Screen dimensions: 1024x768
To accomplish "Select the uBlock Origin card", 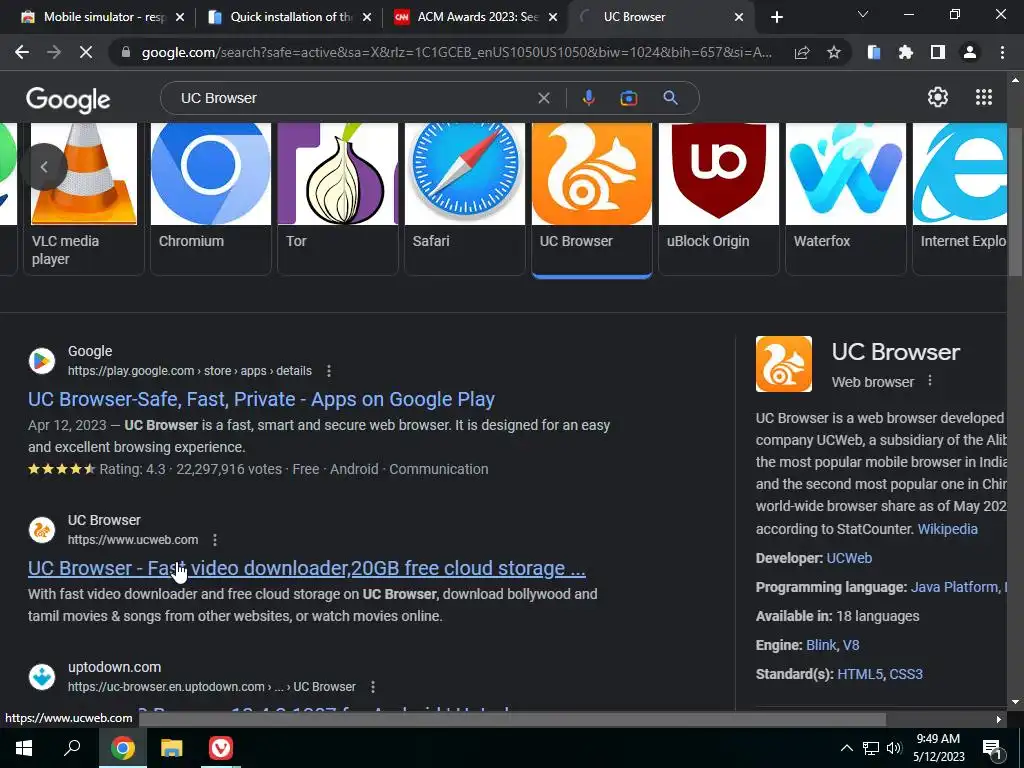I will point(718,199).
